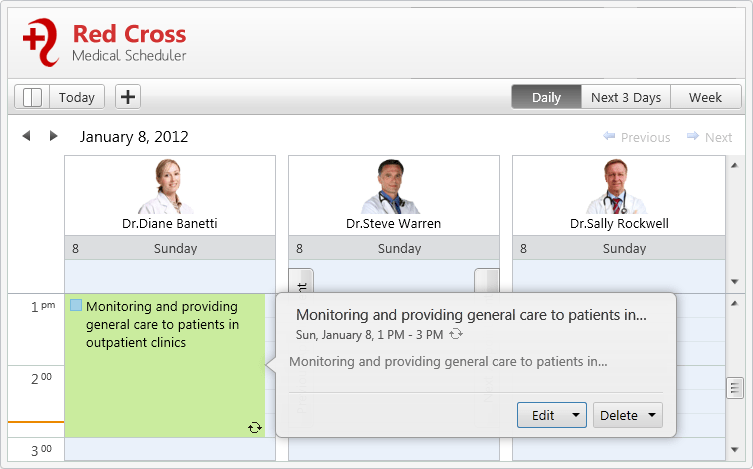Switch to Daily view

(x=546, y=97)
